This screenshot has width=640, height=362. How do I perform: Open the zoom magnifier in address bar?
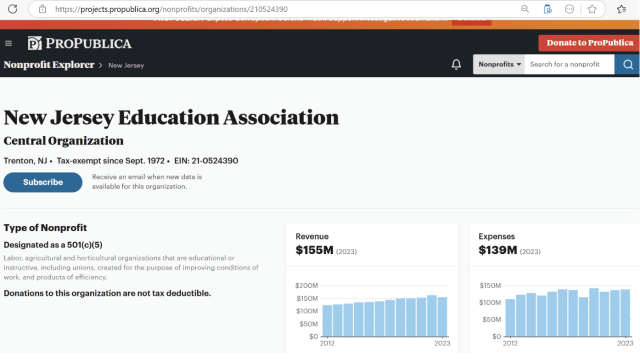(525, 9)
